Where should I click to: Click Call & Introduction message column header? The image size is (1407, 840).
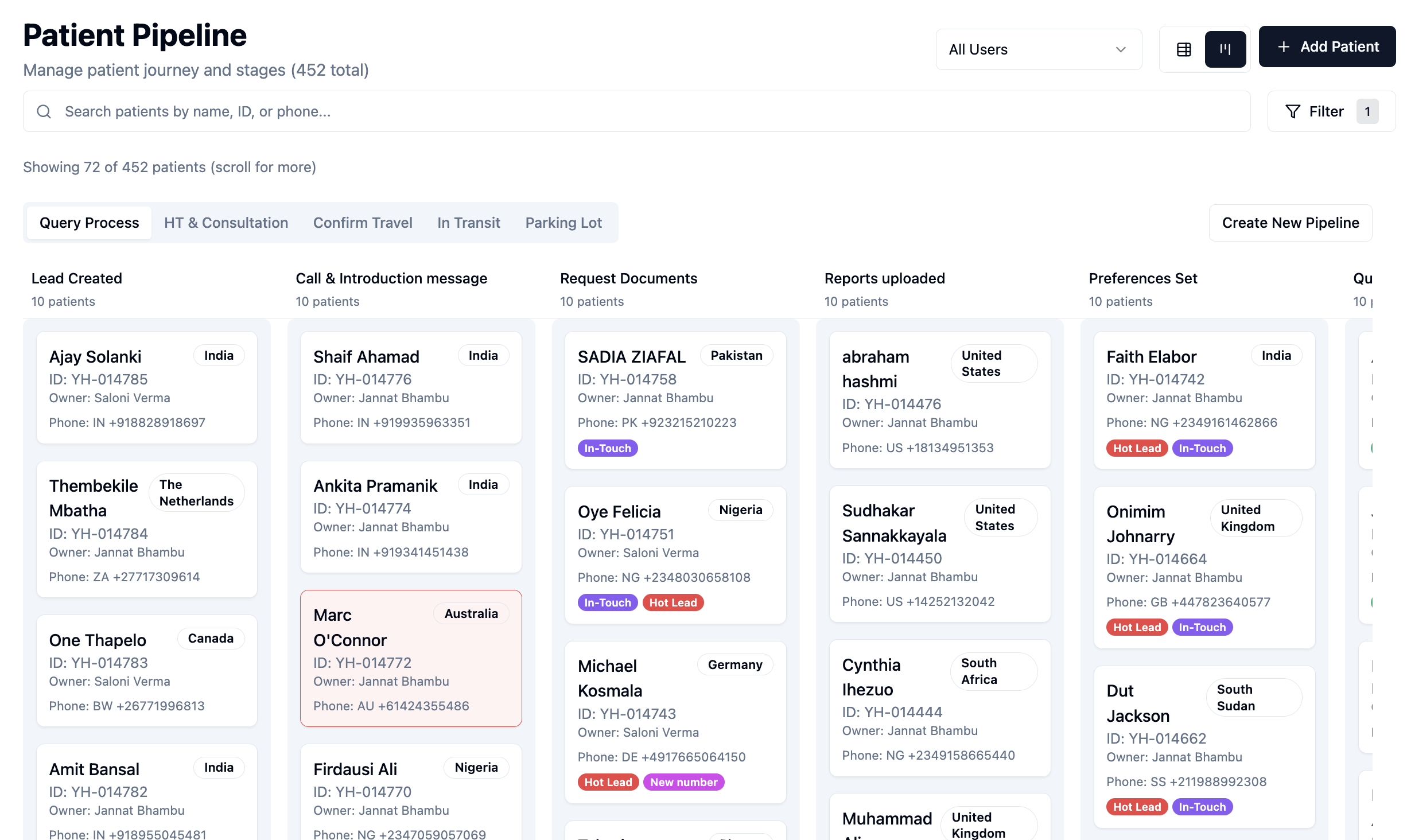pyautogui.click(x=391, y=278)
